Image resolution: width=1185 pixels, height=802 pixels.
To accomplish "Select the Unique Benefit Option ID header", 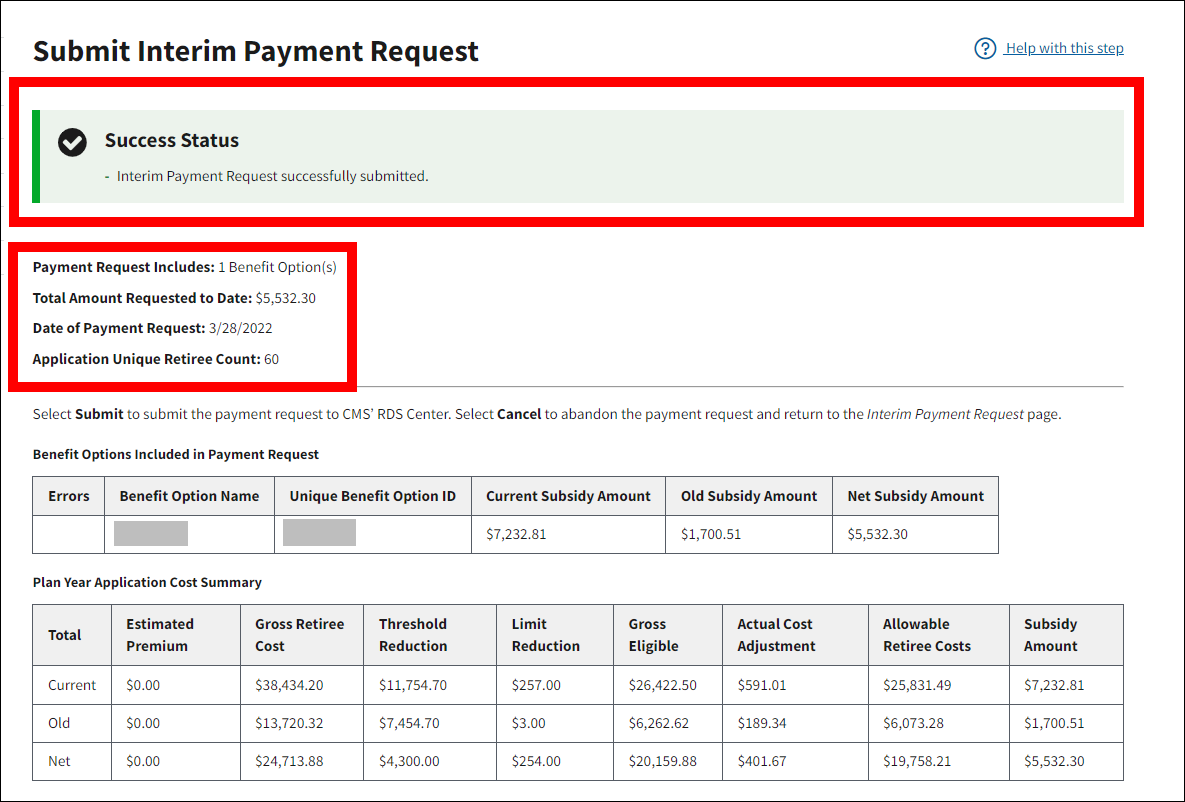I will click(x=372, y=496).
